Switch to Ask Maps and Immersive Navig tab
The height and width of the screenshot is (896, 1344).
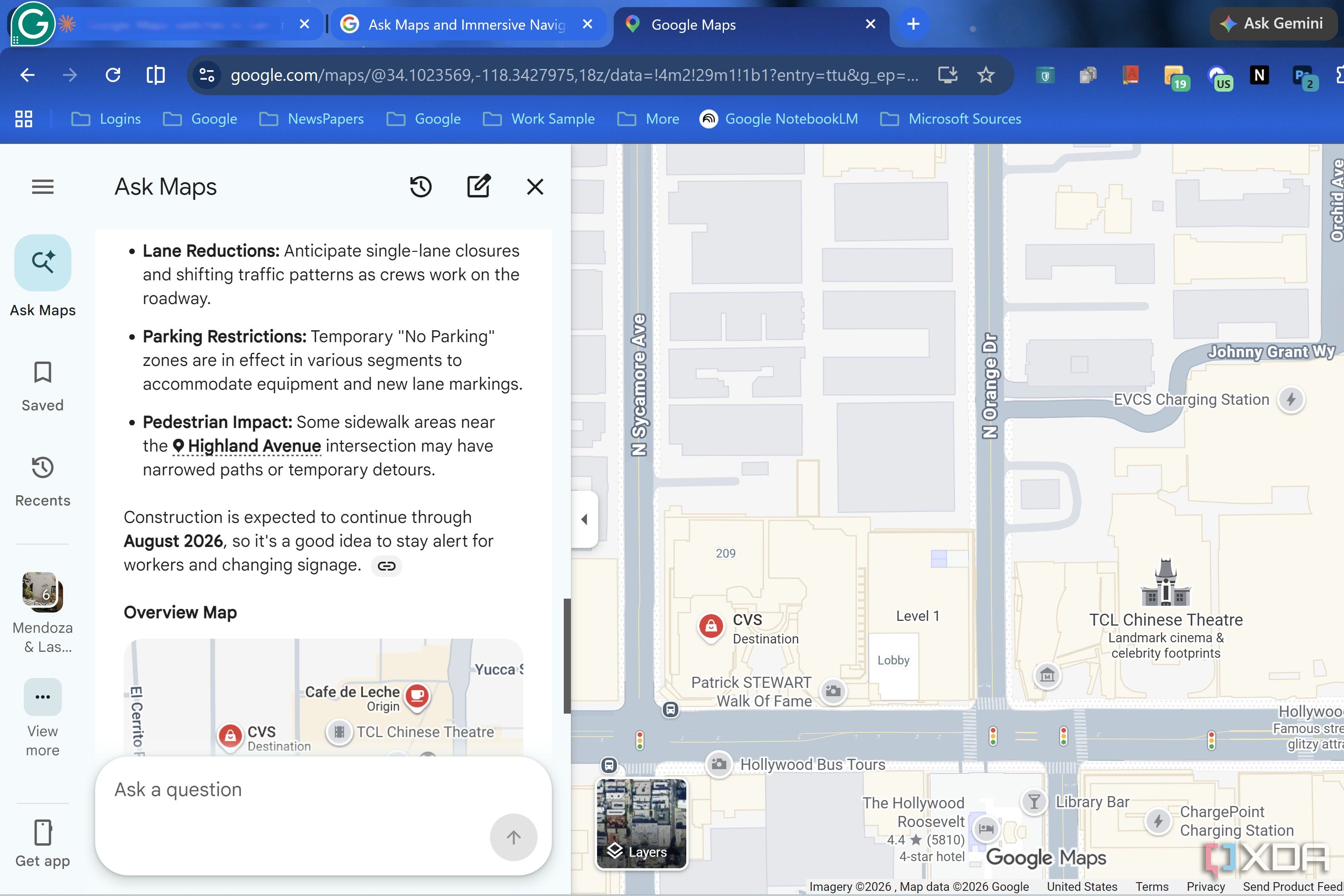[x=467, y=25]
